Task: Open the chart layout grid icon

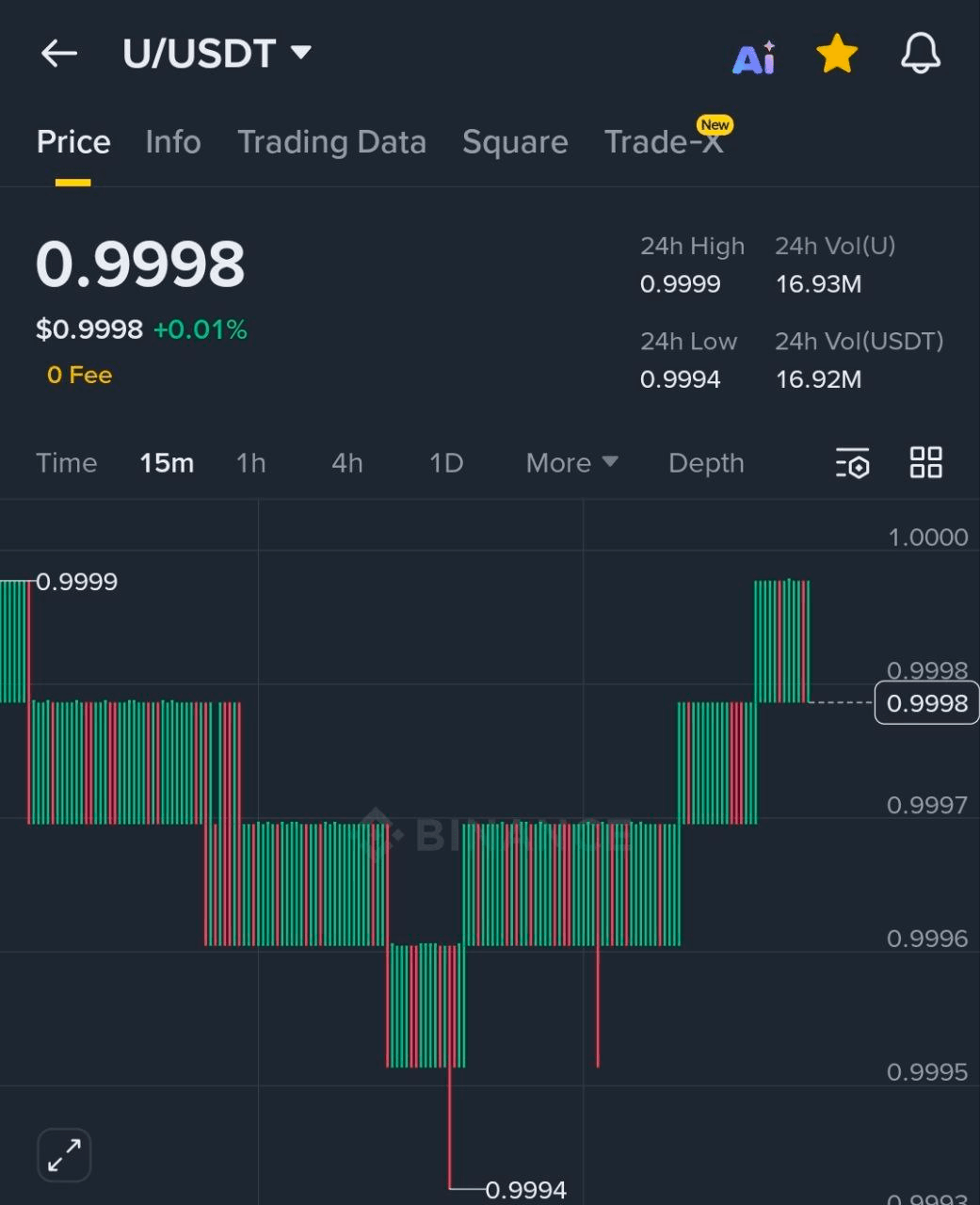Action: 925,462
